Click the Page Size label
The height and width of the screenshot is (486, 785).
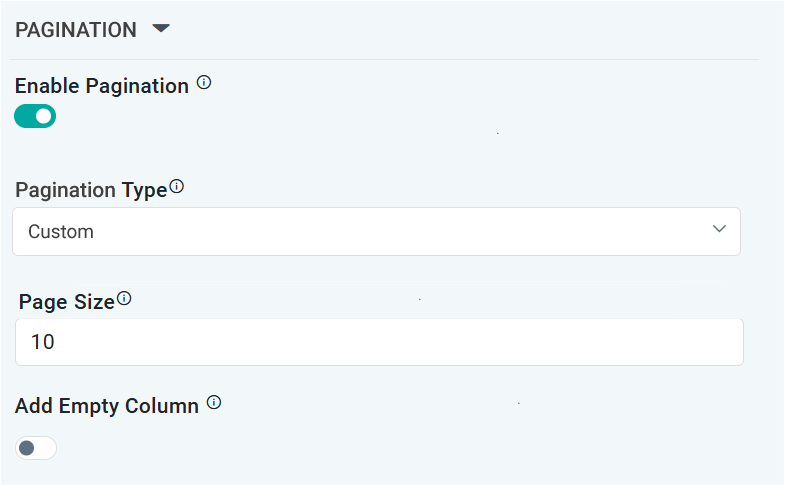click(x=67, y=301)
